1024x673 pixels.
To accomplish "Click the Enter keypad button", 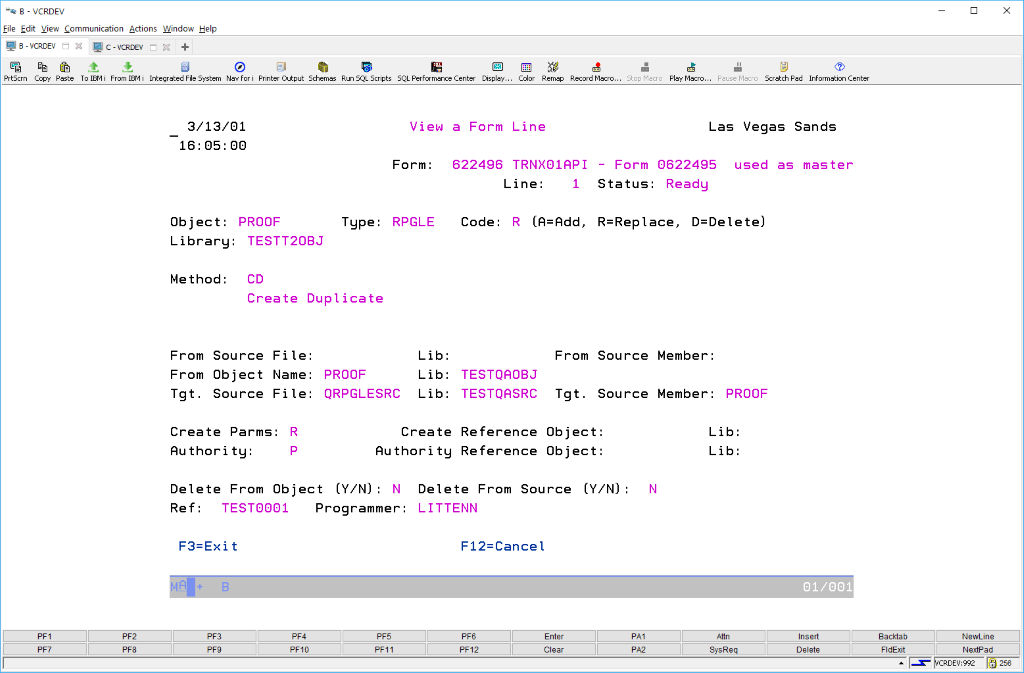I will click(x=554, y=636).
